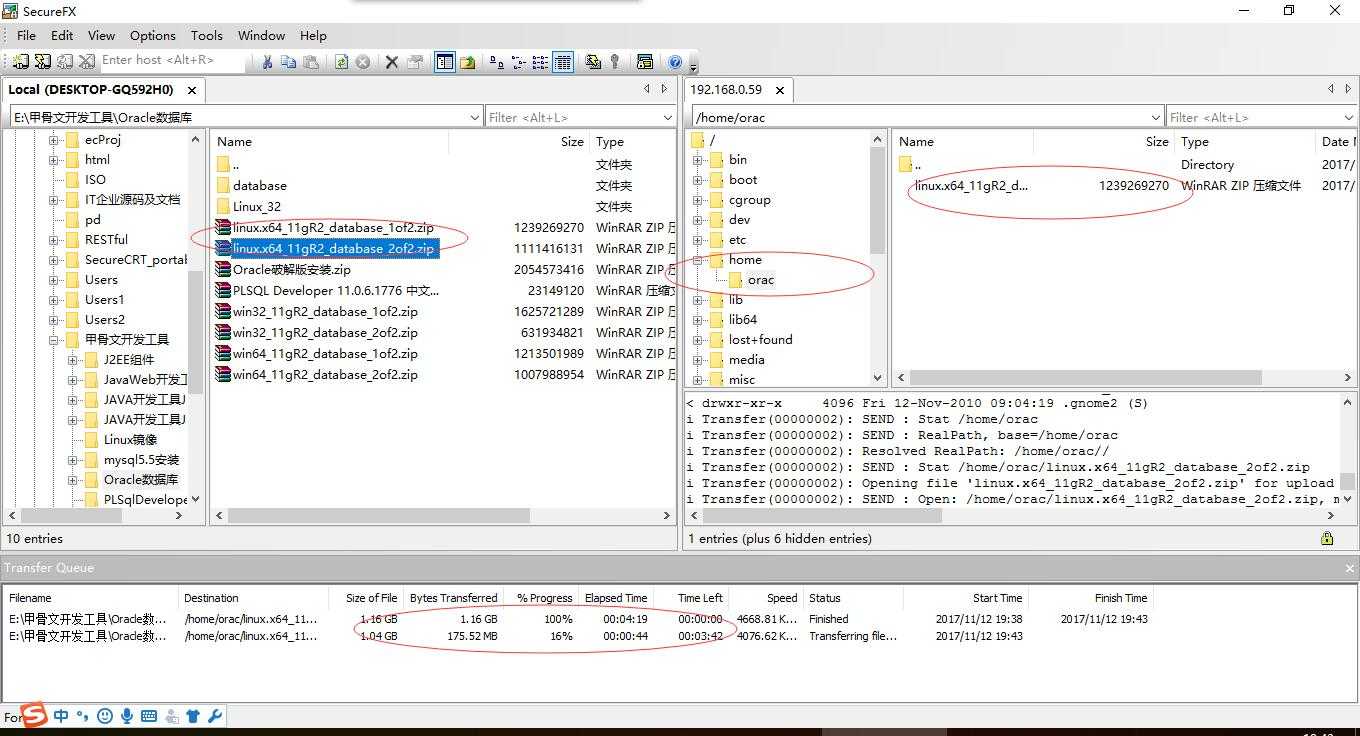1360x736 pixels.
Task: Expand the J2EE组件 folder node
Action: tap(73, 360)
